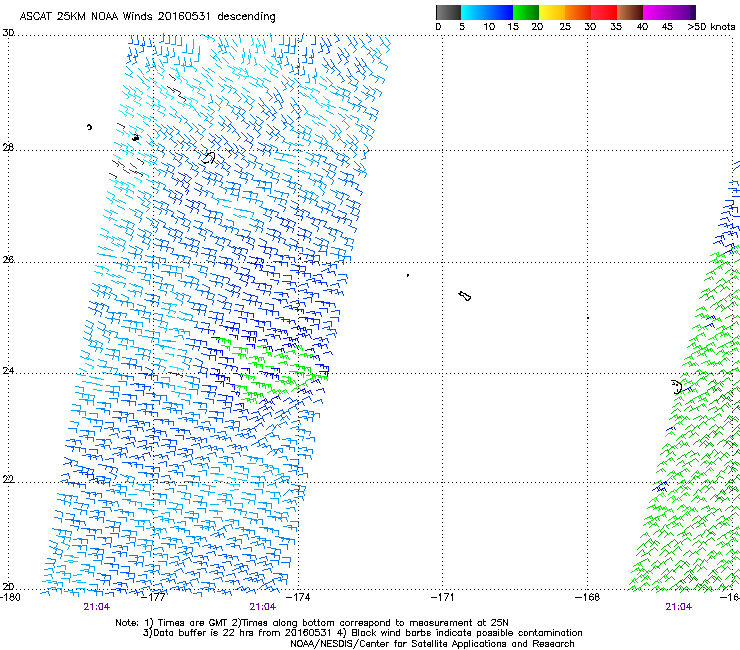Click the '25' label under the color scale

565,27
